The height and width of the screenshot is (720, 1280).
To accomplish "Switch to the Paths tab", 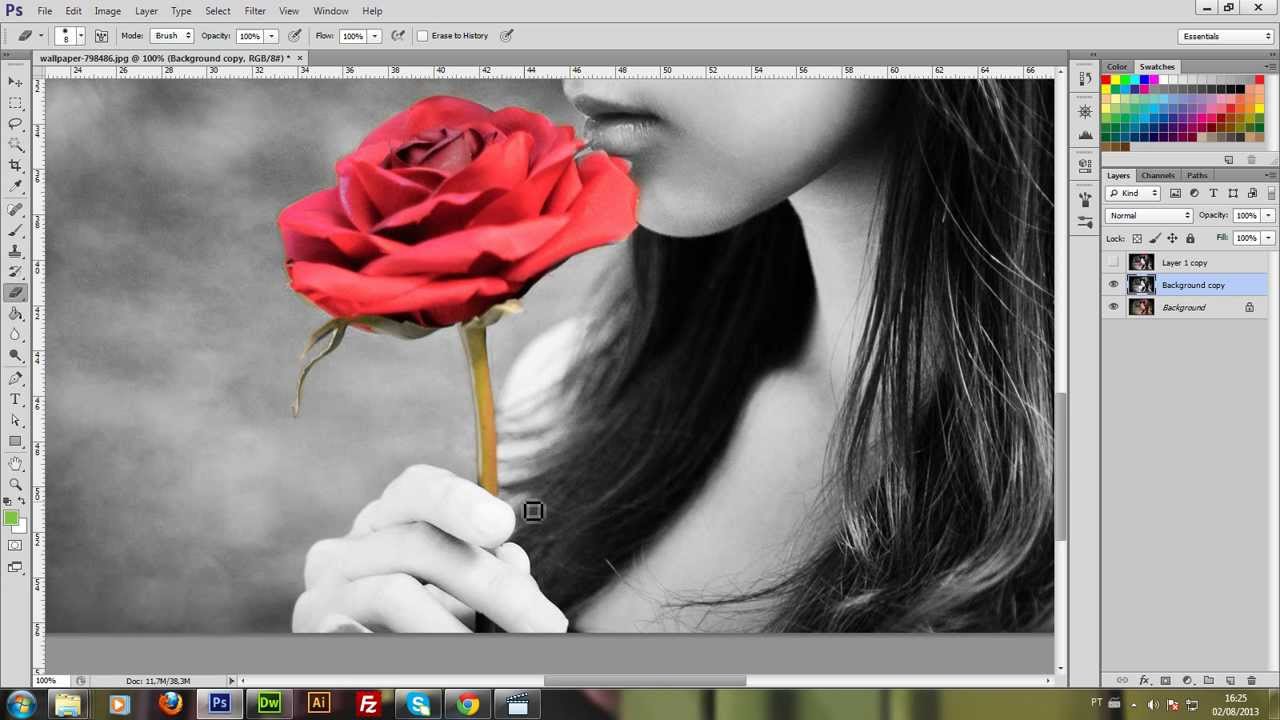I will [1197, 175].
